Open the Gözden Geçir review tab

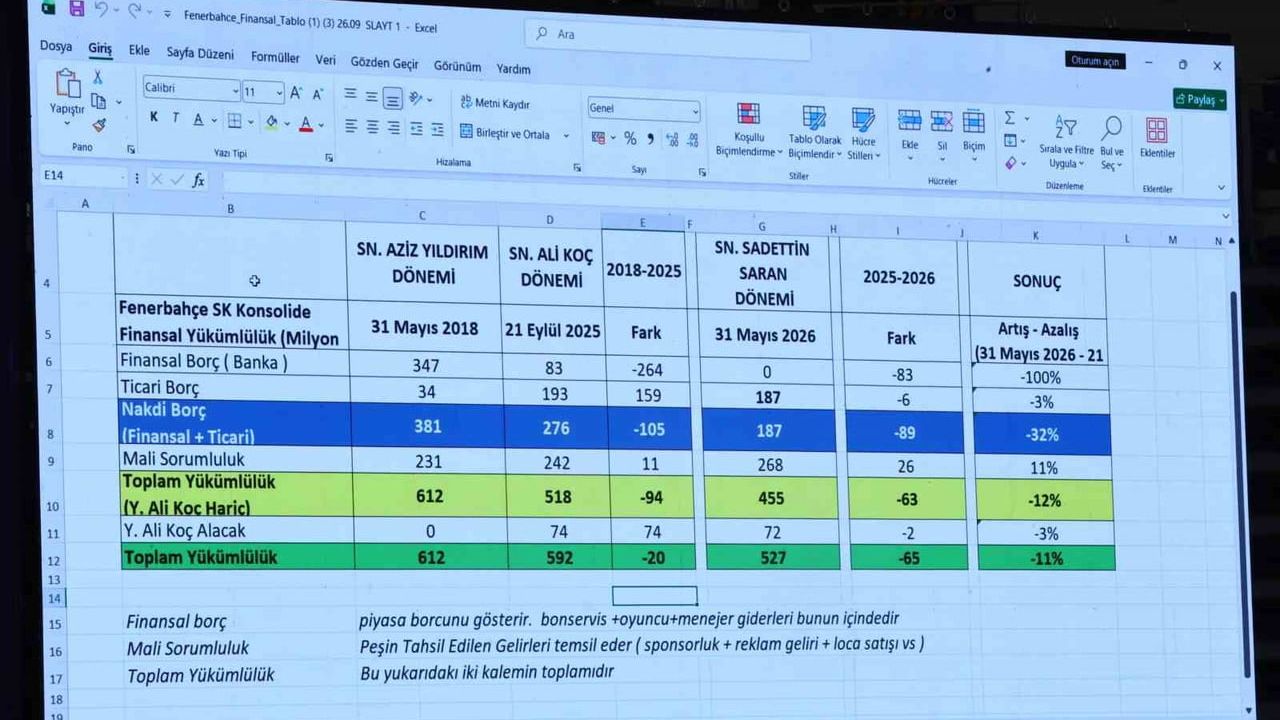tap(384, 63)
